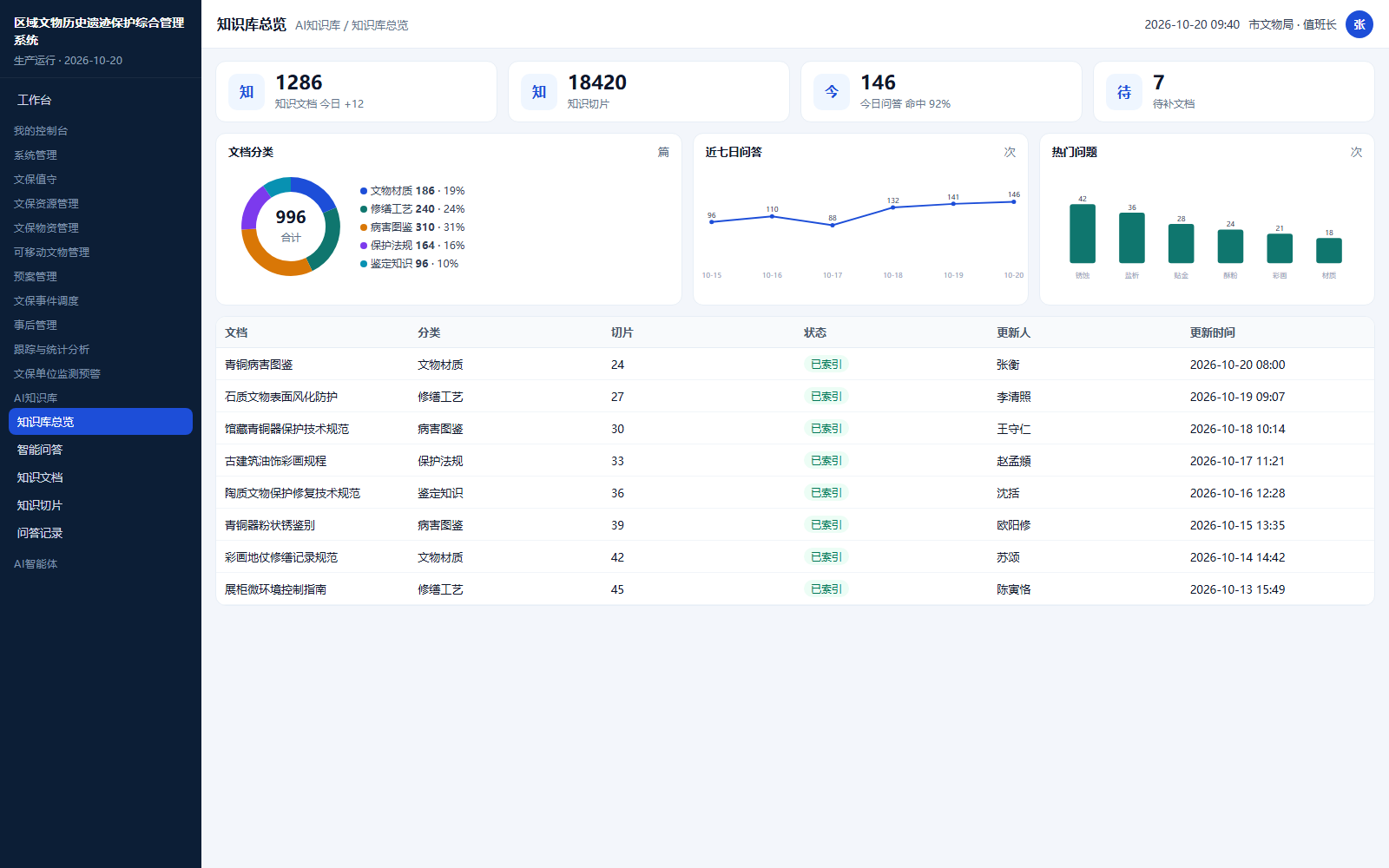Expand 系统管理 section in sidebar
The width and height of the screenshot is (1389, 868).
coord(36,155)
